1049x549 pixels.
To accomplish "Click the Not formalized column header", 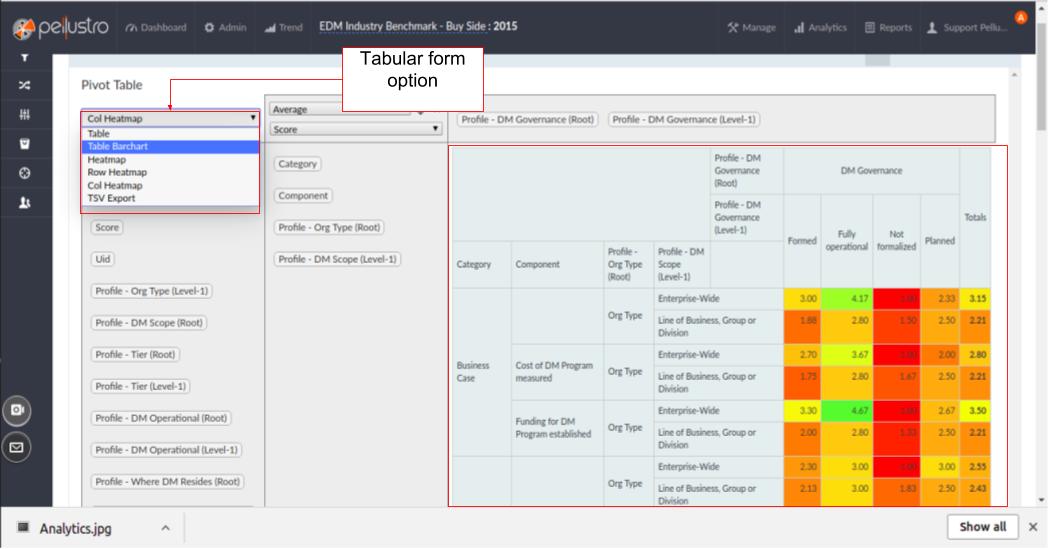I will 896,241.
